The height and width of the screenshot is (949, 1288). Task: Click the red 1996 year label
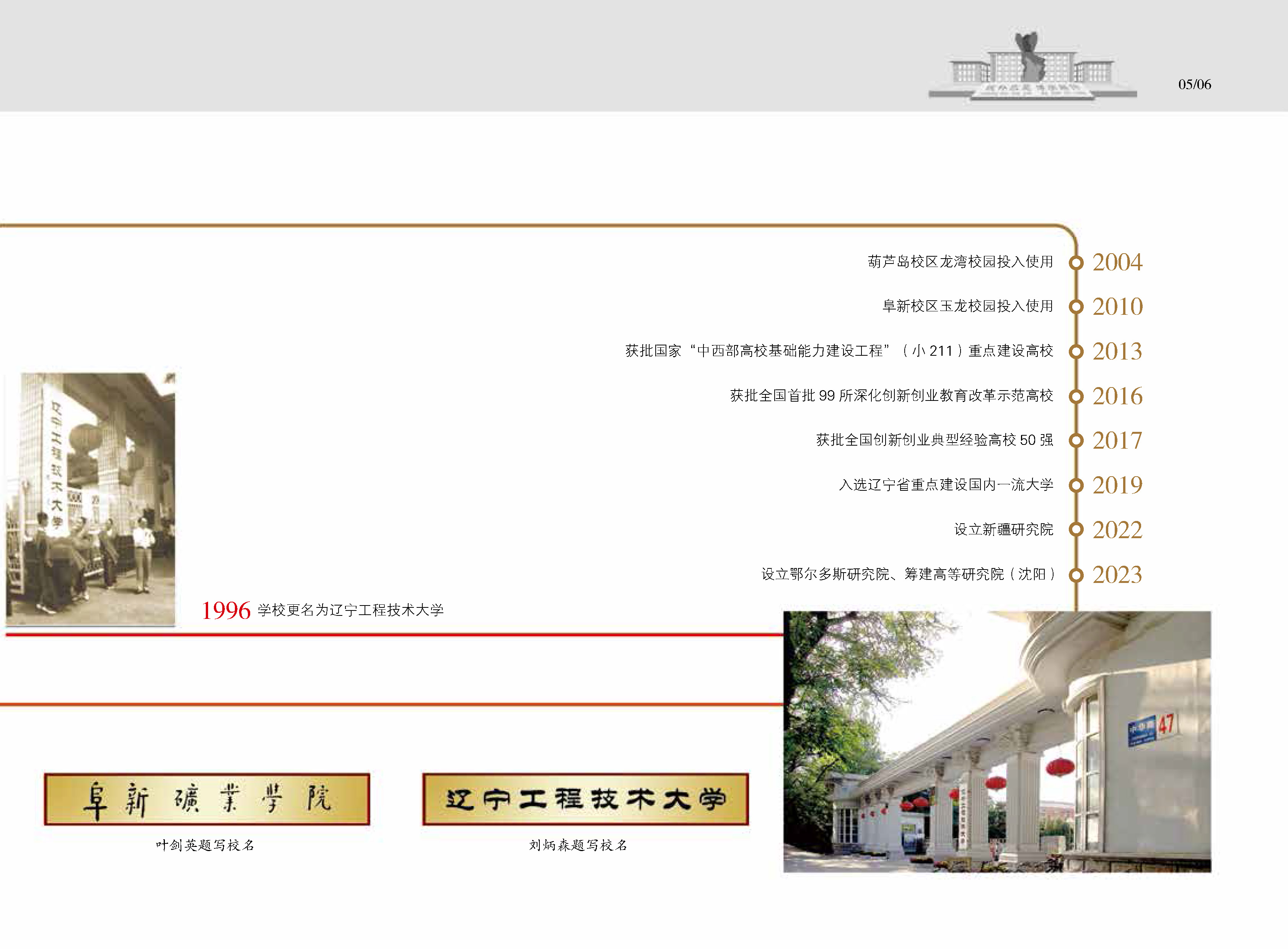[226, 610]
